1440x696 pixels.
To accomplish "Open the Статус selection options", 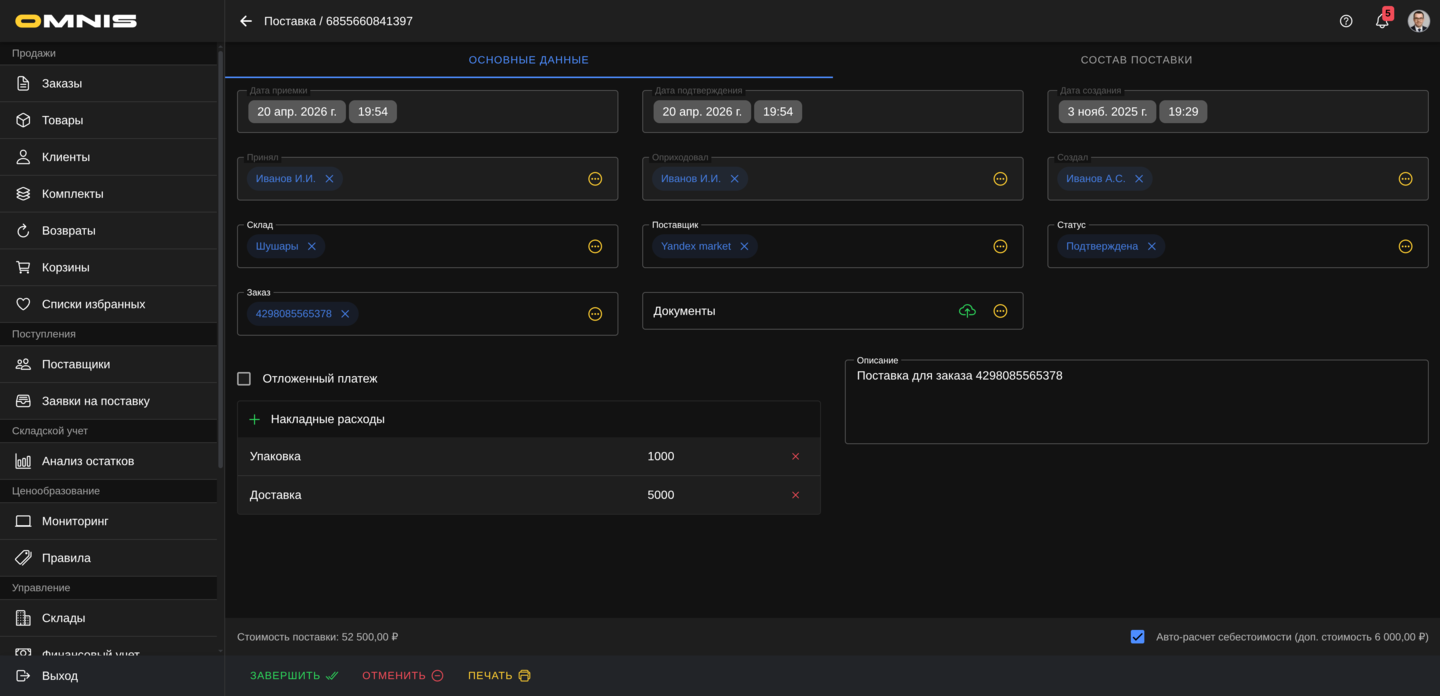I will 1405,247.
